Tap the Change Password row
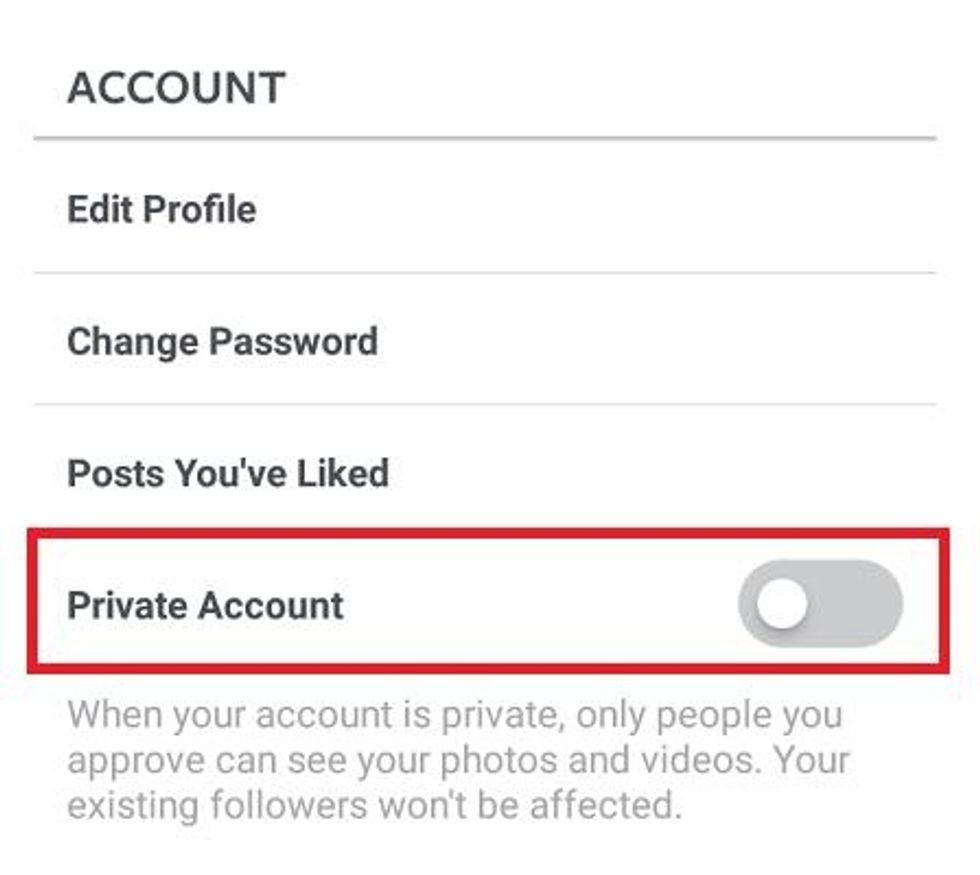This screenshot has width=980, height=875. (222, 341)
